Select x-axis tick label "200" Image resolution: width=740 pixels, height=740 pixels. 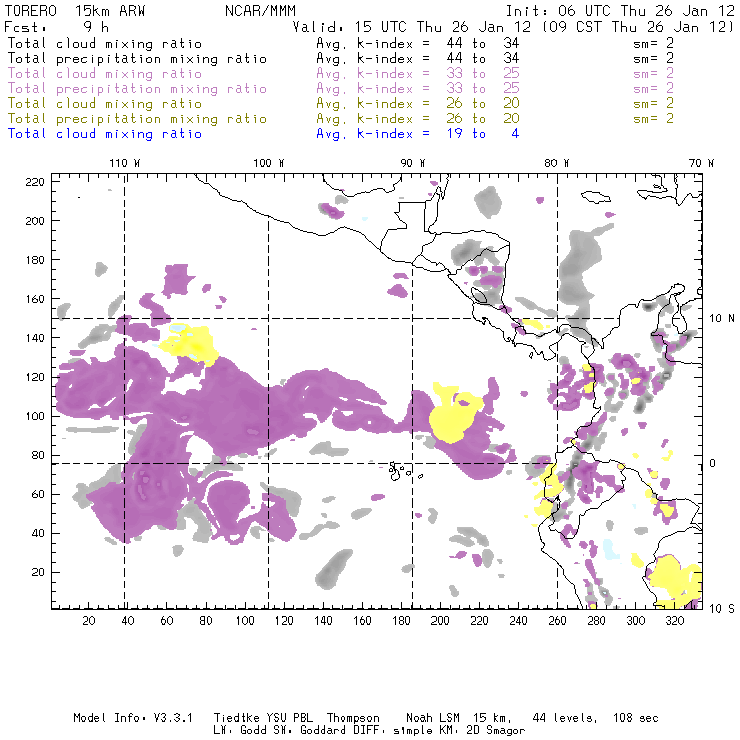coord(440,621)
